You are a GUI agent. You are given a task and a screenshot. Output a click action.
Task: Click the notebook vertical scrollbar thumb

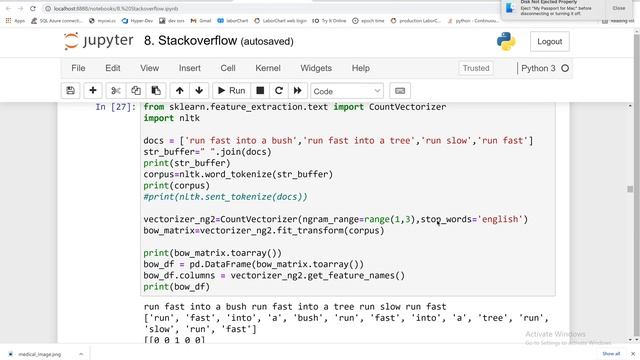pyautogui.click(x=630, y=189)
